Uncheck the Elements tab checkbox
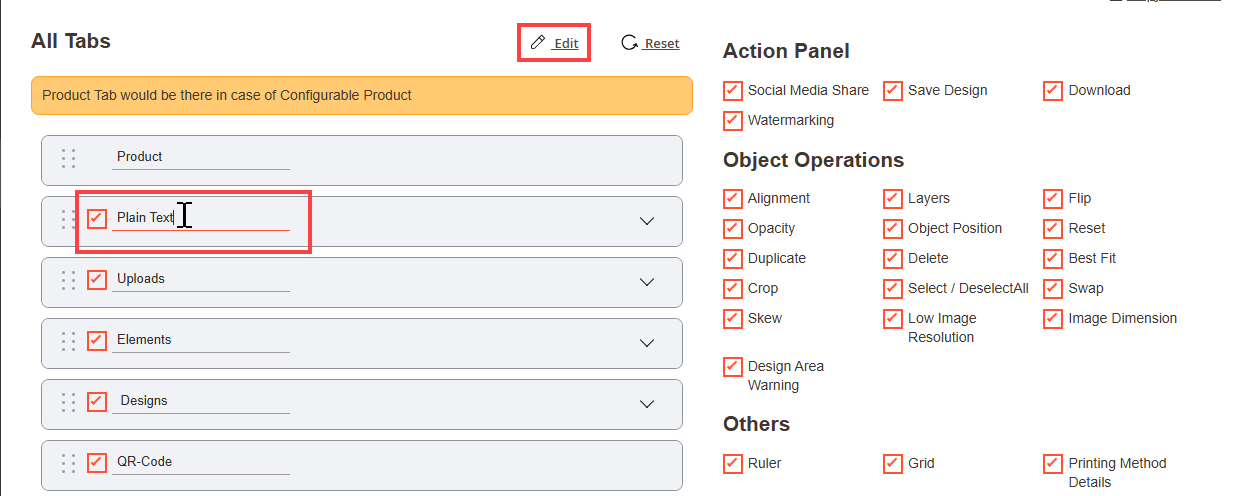The height and width of the screenshot is (496, 1256). [x=97, y=341]
